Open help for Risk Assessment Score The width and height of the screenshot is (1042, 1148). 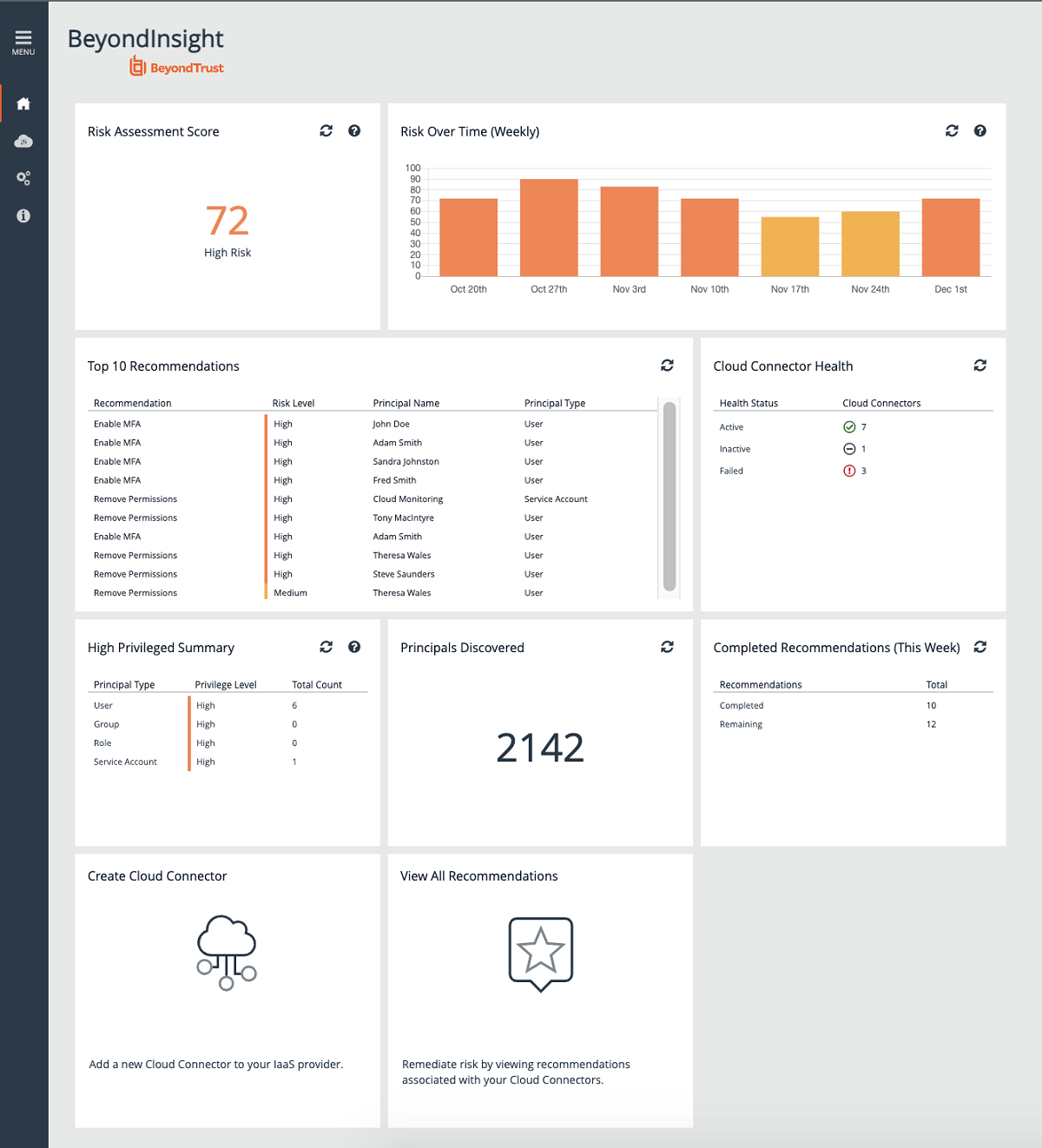pos(354,131)
